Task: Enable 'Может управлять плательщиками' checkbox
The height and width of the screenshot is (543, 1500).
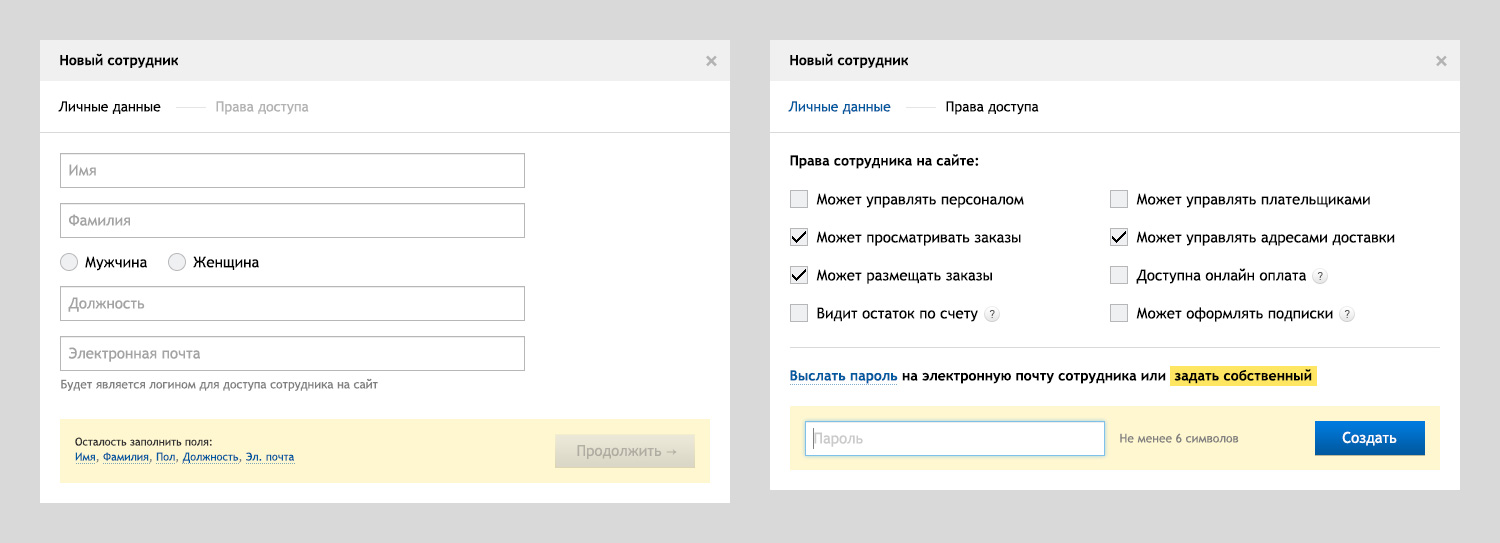Action: click(1119, 199)
